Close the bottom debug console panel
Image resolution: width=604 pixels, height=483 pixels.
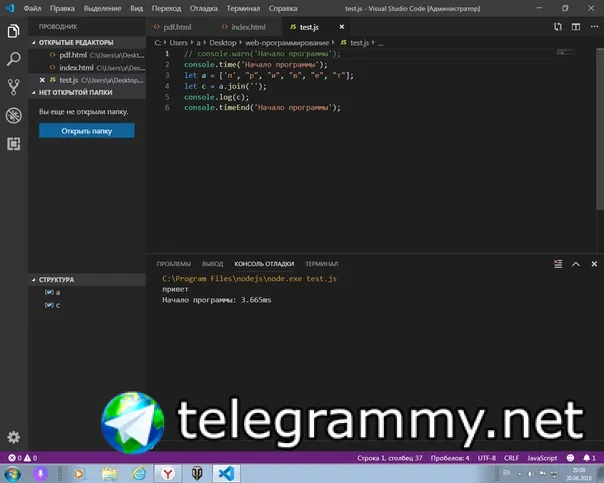[594, 264]
